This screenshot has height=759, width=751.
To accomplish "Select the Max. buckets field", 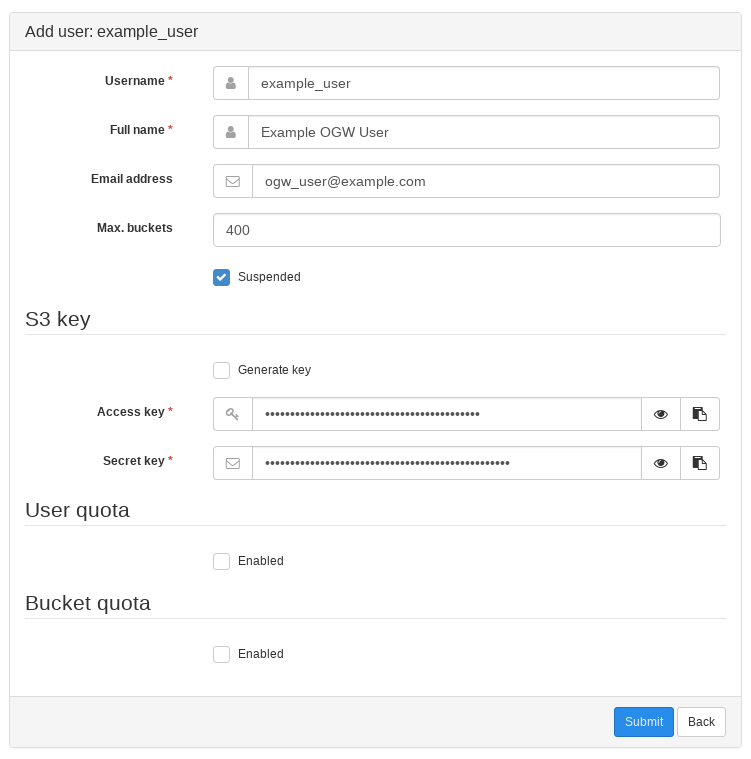I will (x=466, y=230).
